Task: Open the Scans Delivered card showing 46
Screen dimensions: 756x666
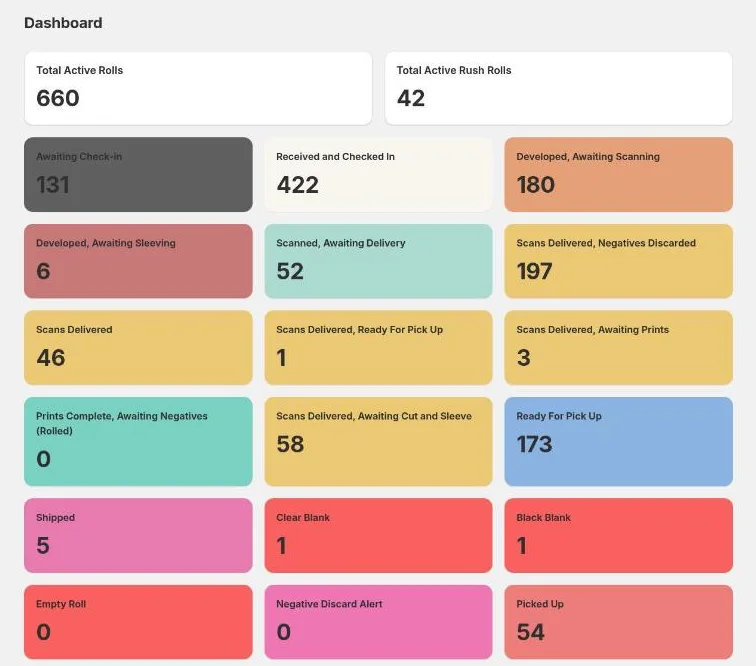Action: tap(138, 348)
